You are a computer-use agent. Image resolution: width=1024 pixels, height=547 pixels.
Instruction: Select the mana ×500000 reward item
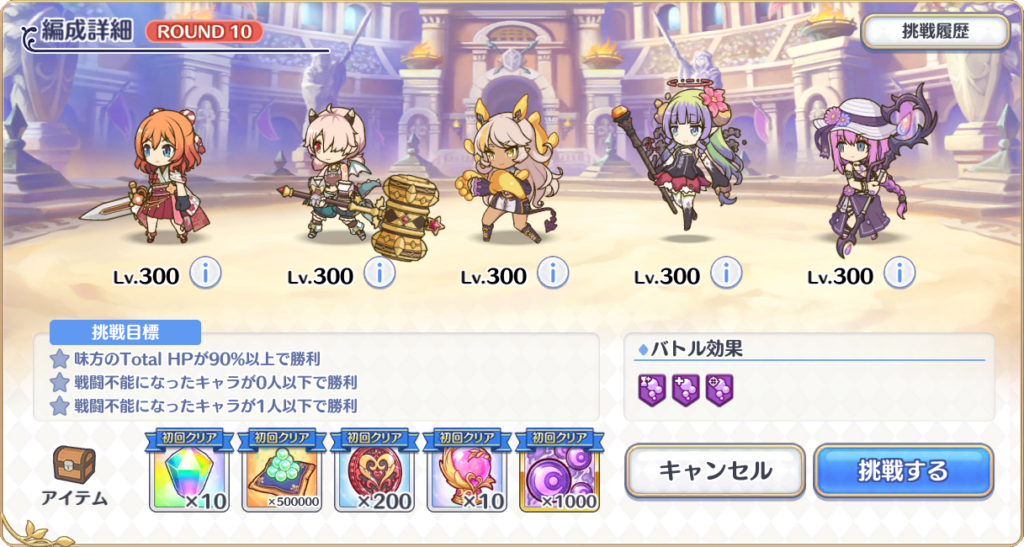[x=281, y=471]
